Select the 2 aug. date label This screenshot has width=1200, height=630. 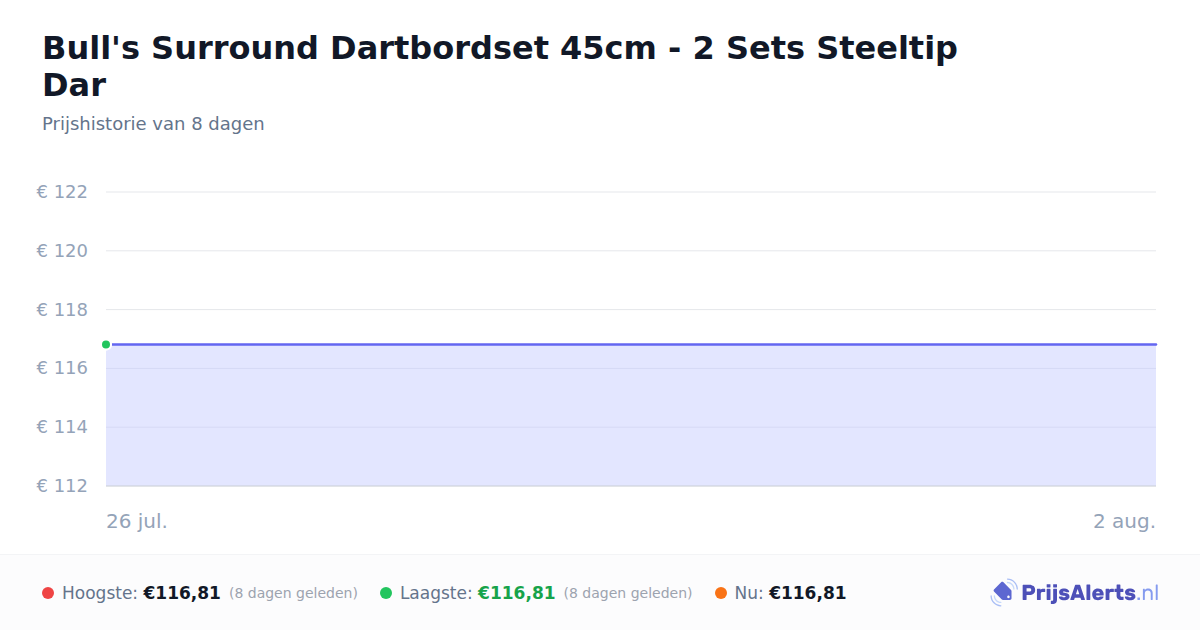1124,521
